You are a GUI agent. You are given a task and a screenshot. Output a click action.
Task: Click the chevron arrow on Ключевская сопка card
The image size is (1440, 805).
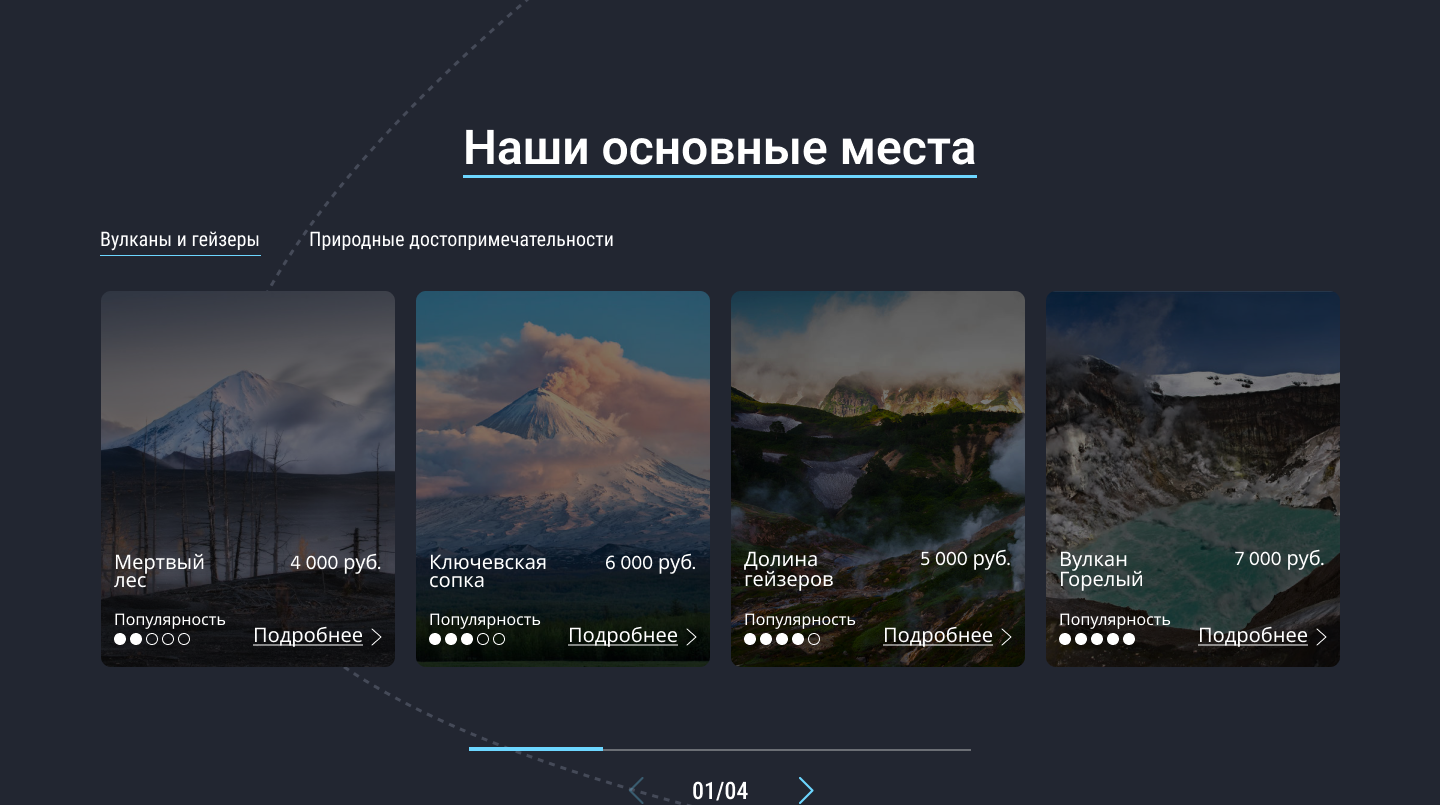(x=692, y=637)
